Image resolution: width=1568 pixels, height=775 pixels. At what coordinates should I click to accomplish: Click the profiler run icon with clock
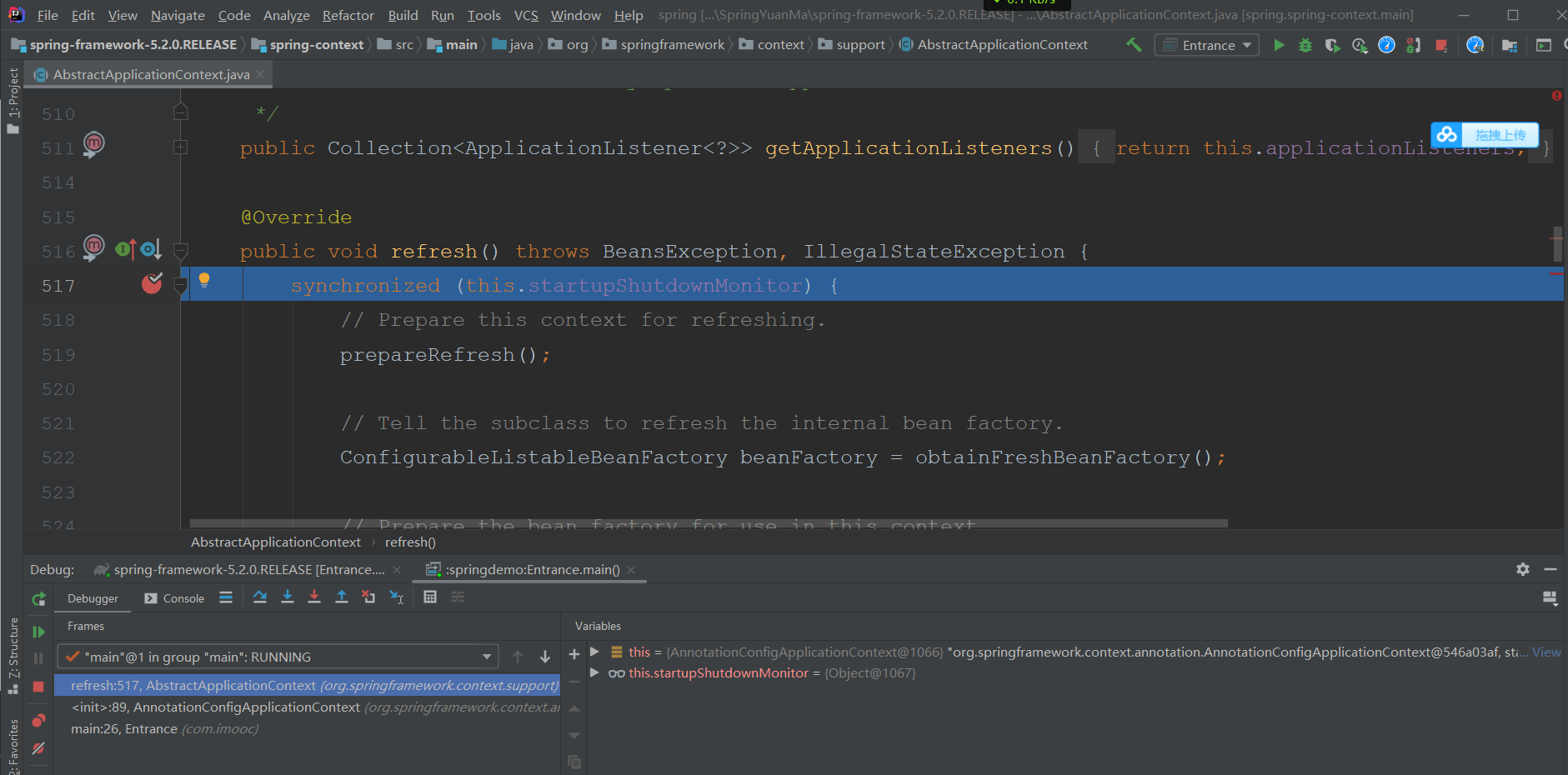(1360, 45)
